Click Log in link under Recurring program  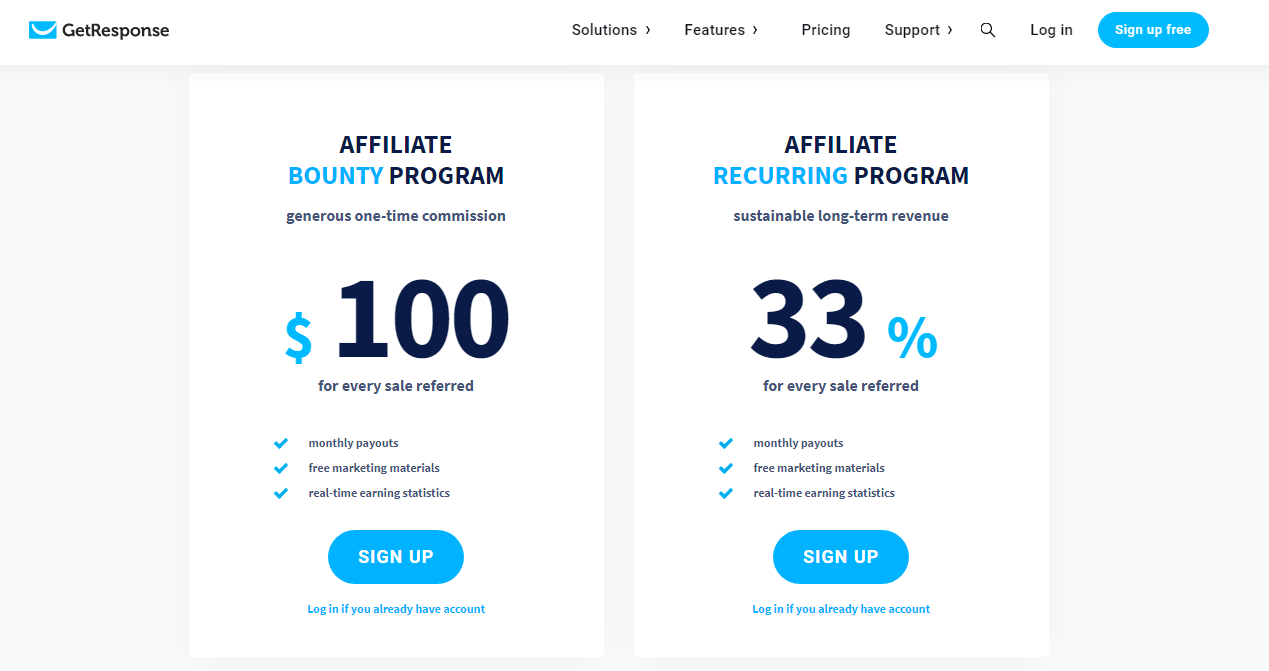(841, 609)
